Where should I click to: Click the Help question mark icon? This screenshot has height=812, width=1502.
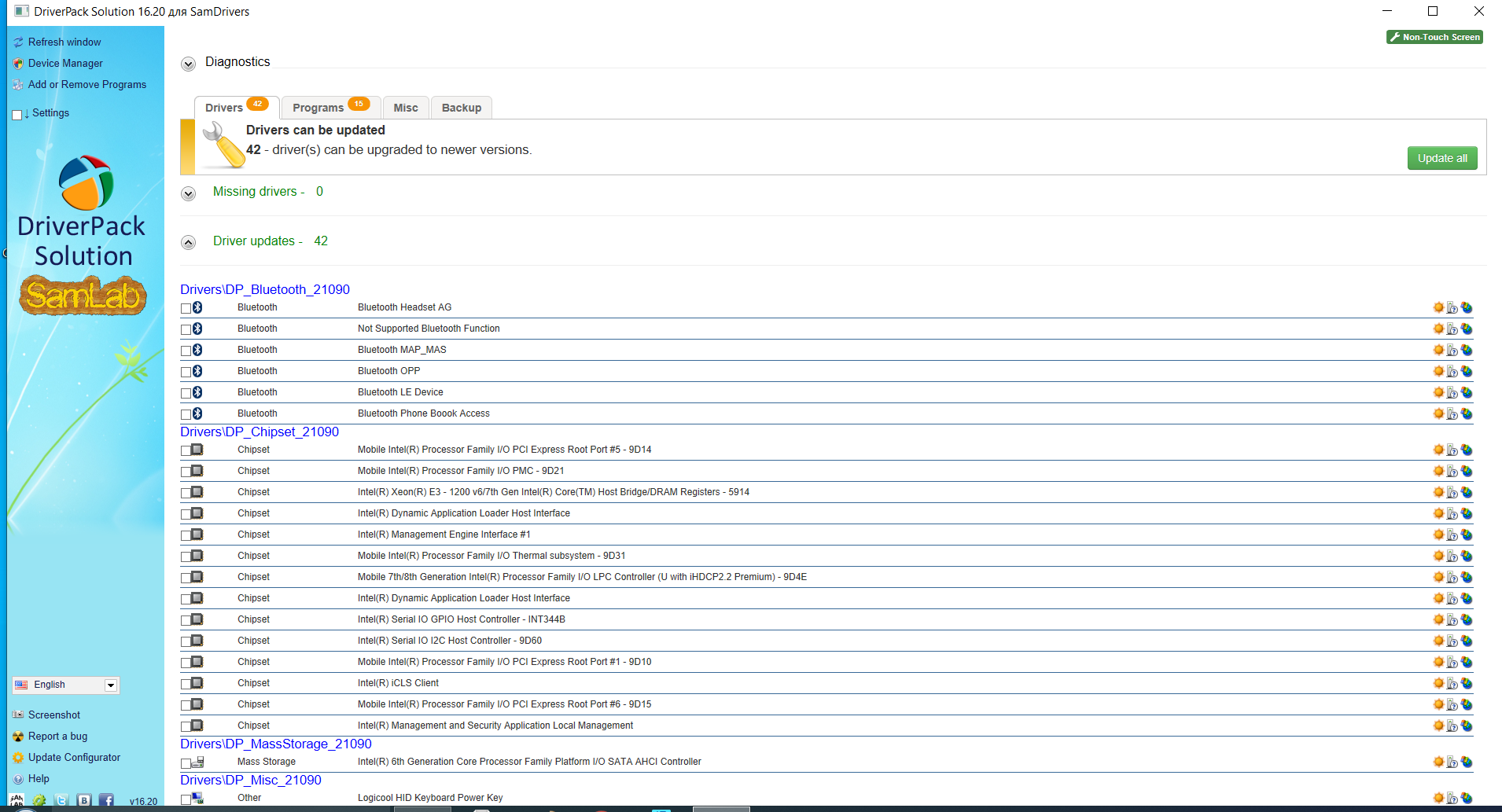pyautogui.click(x=18, y=779)
